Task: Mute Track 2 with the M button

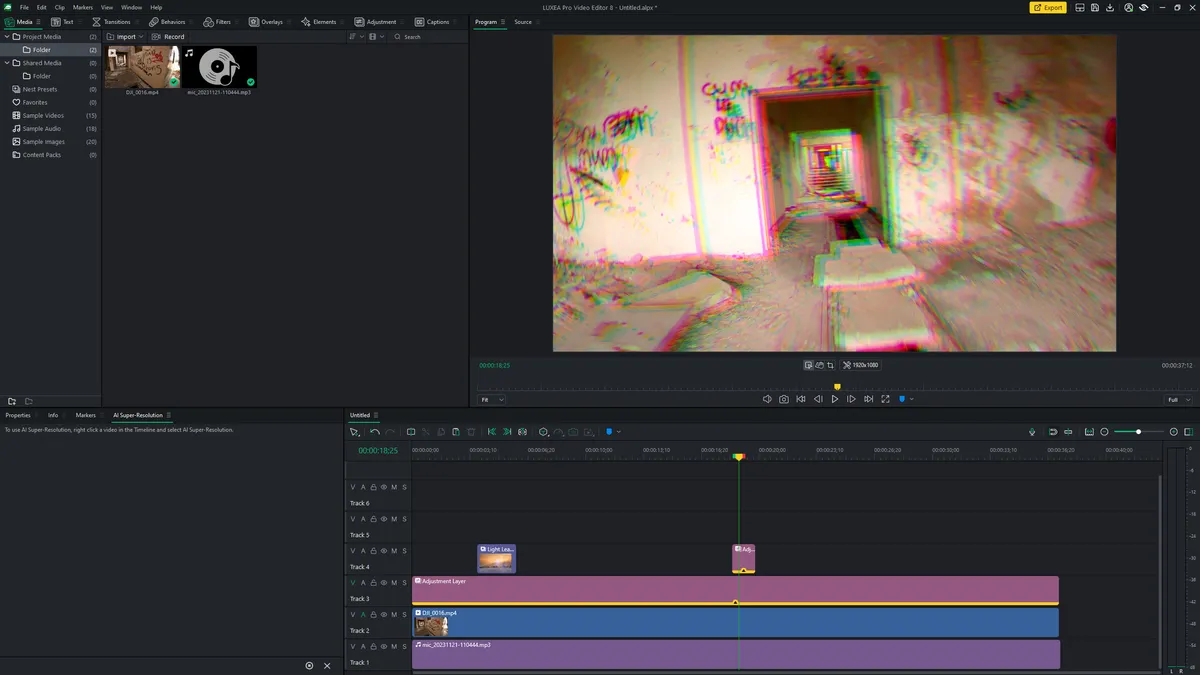Action: pyautogui.click(x=394, y=615)
